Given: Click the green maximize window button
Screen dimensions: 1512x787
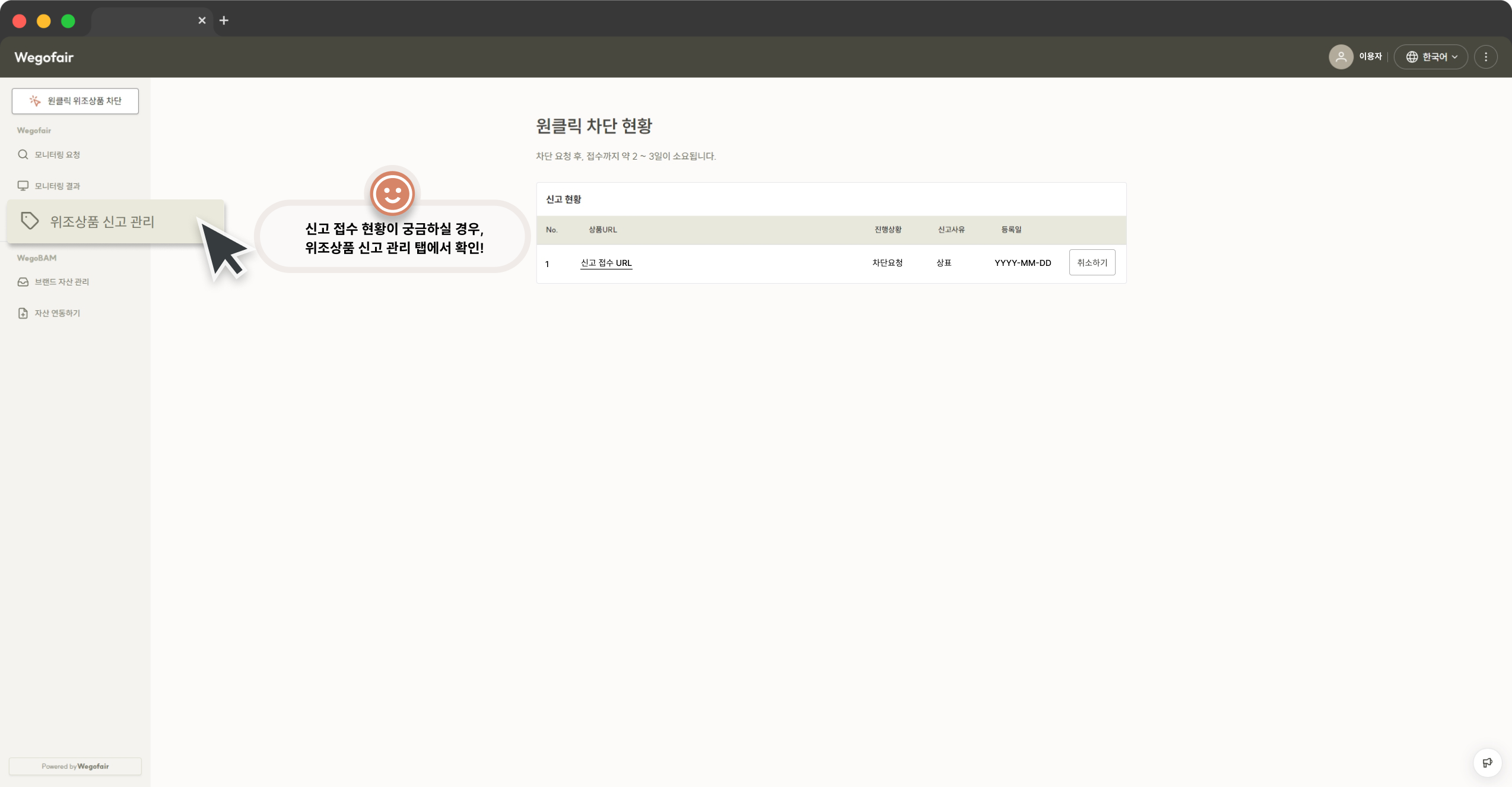Looking at the screenshot, I should [68, 21].
